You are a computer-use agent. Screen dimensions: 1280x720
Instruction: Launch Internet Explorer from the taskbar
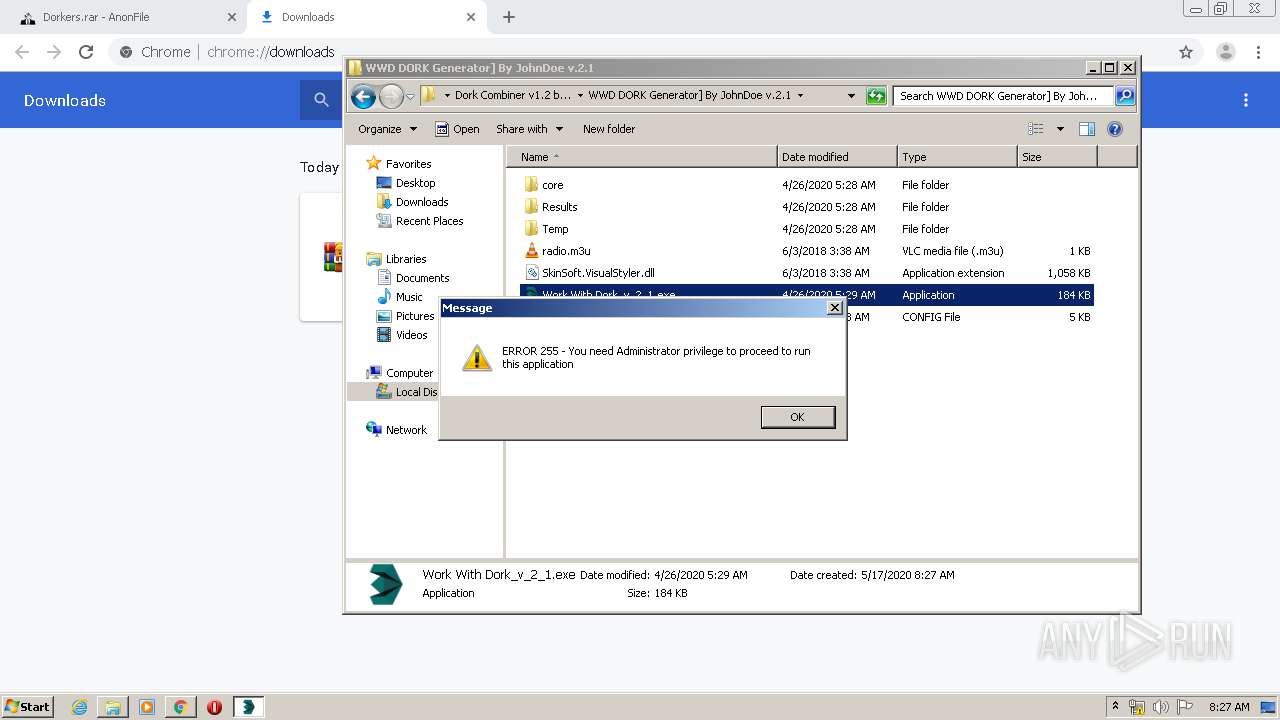click(79, 707)
